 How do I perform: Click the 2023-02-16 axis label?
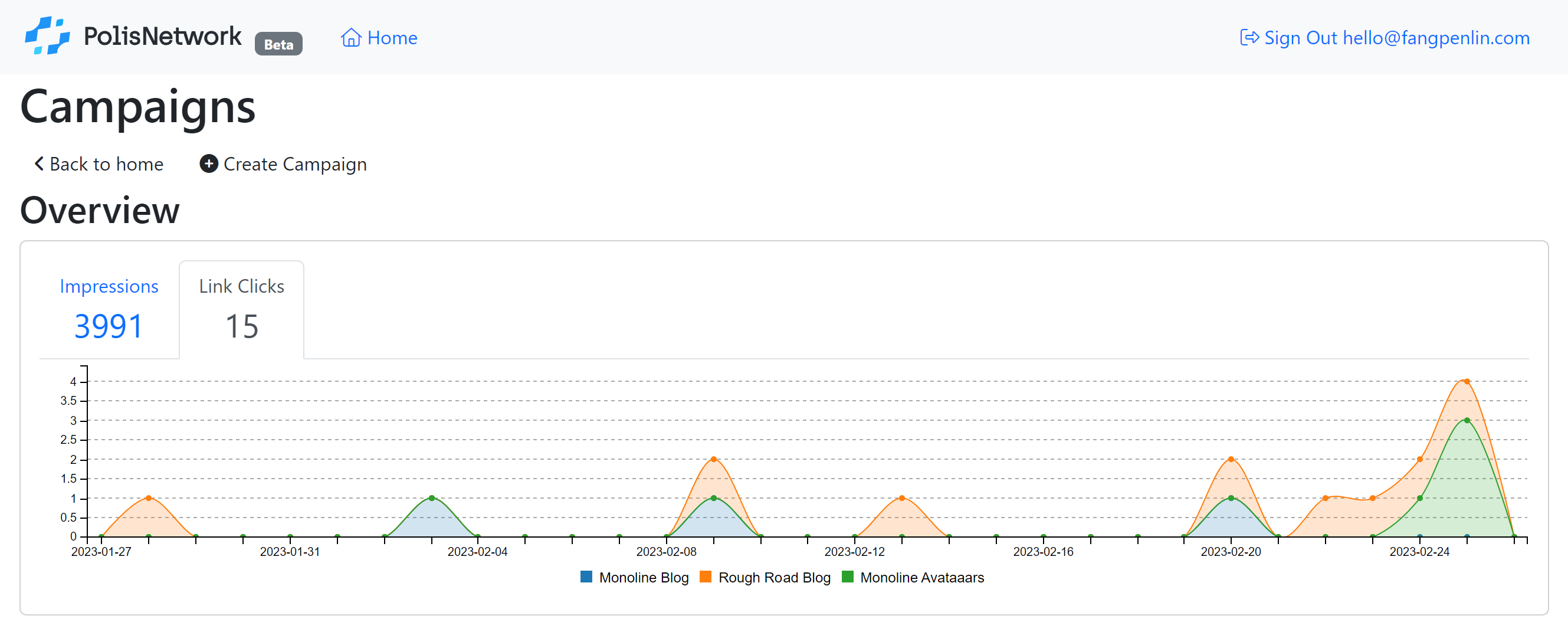click(x=1043, y=552)
